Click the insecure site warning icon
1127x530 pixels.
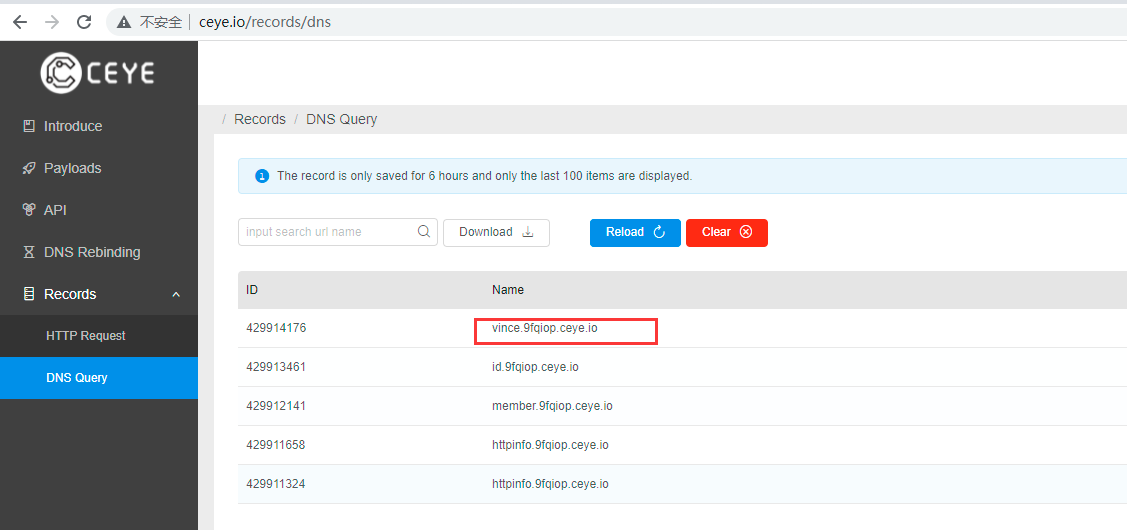124,22
